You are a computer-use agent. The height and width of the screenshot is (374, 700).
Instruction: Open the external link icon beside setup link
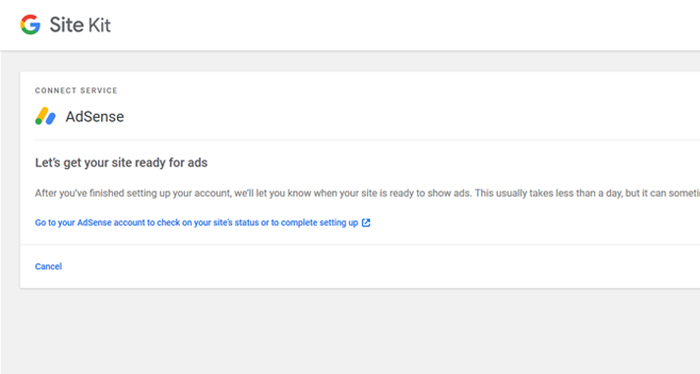pos(366,223)
